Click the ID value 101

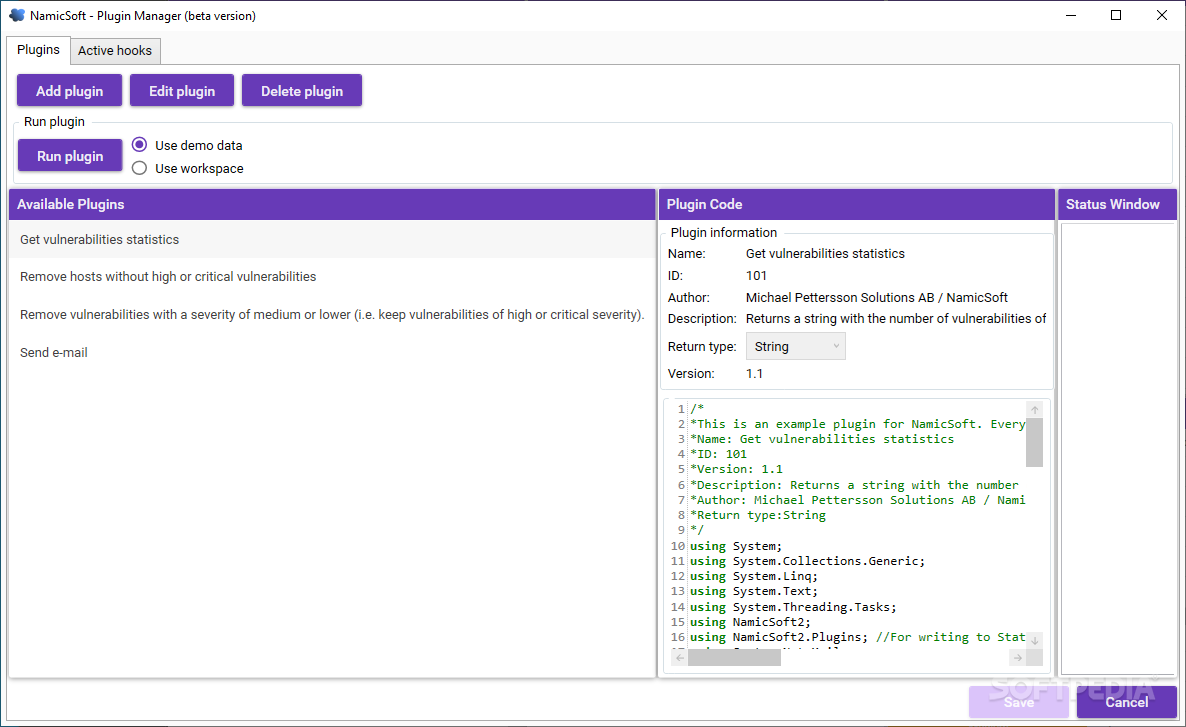click(x=756, y=275)
